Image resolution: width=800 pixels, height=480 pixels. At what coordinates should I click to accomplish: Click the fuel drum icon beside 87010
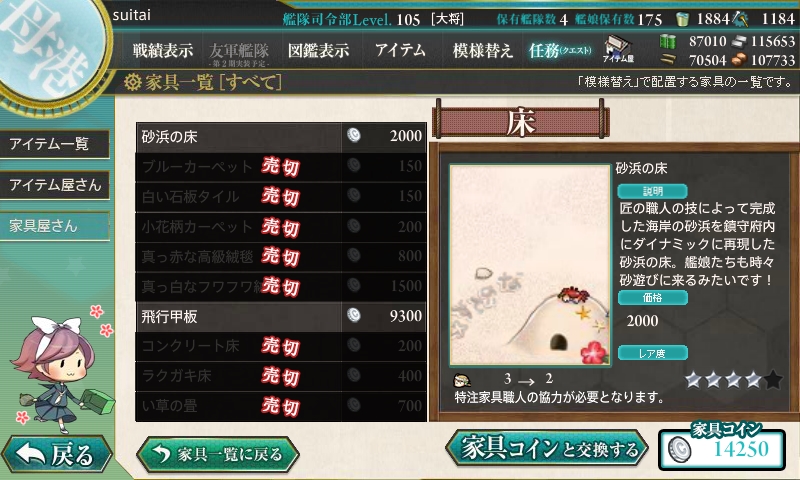coord(667,41)
